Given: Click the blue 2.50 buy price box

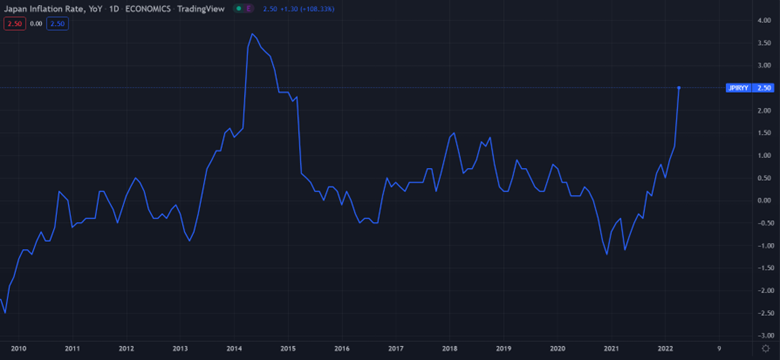Looking at the screenshot, I should coord(58,23).
